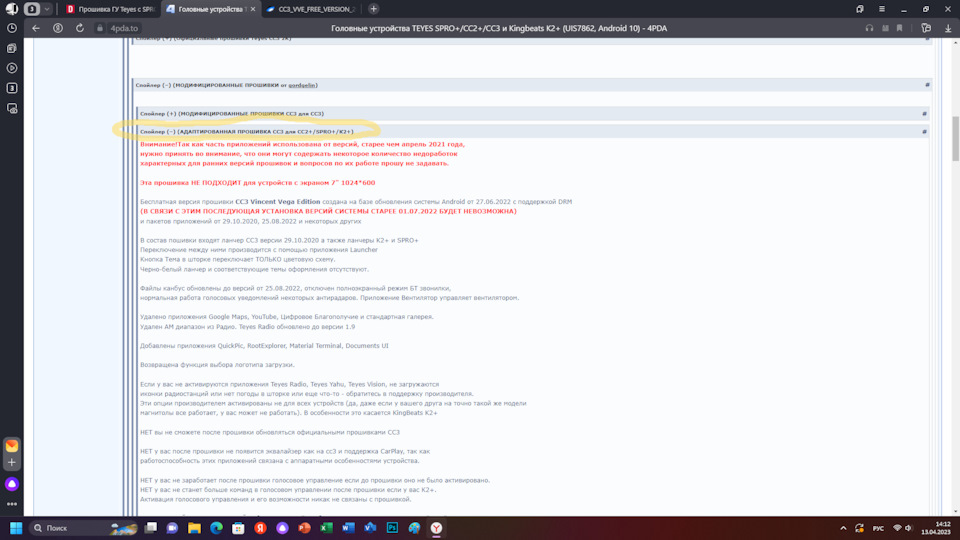Image resolution: width=960 pixels, height=540 pixels.
Task: Click the 4pda.to address field
Action: pyautogui.click(x=125, y=28)
